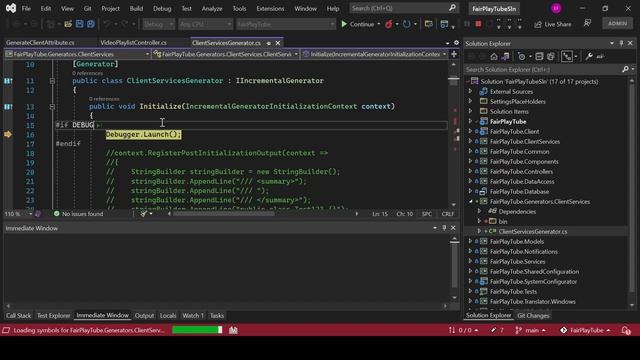Toggle auto-hide pin on Solution Explorer

click(621, 43)
